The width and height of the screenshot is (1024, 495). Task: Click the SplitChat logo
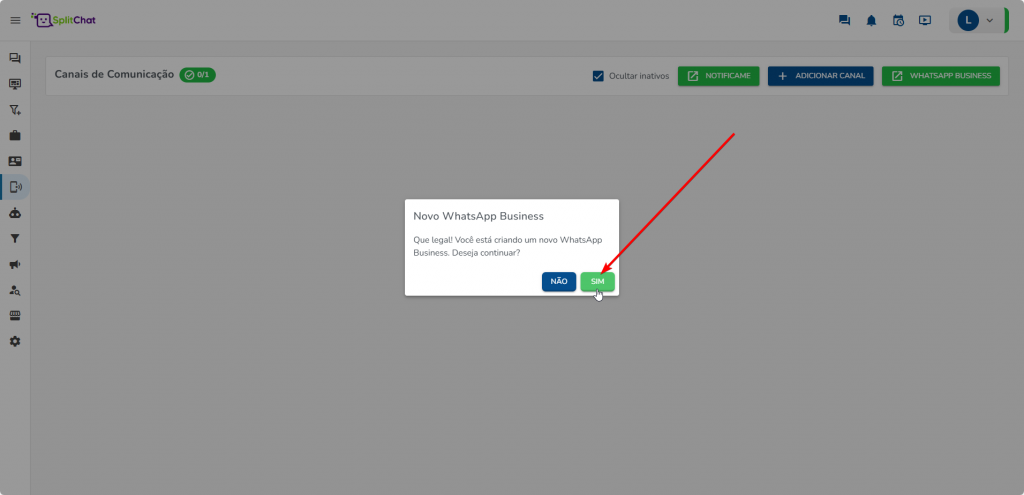(x=63, y=20)
